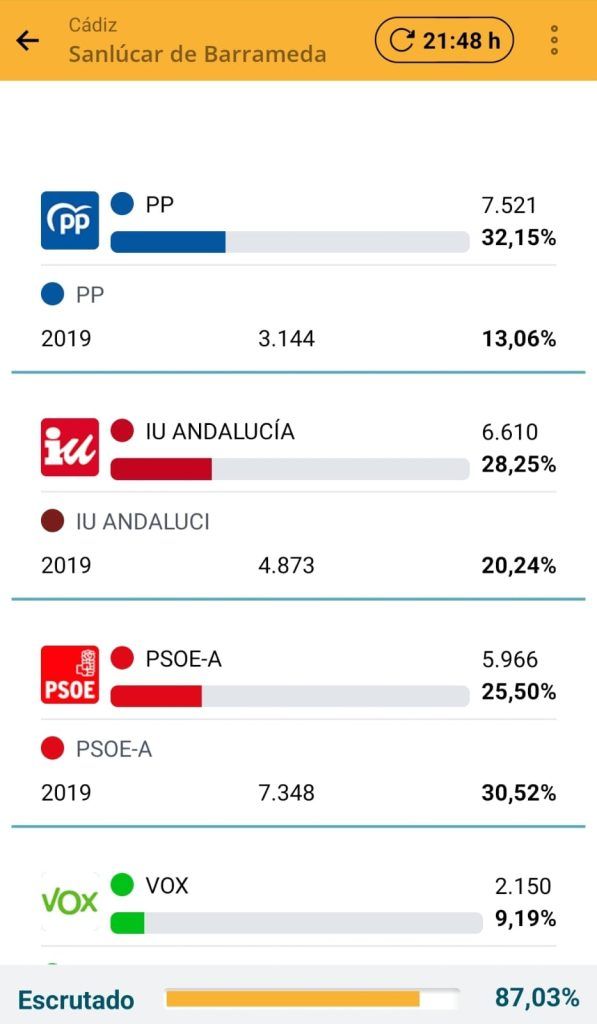Image resolution: width=597 pixels, height=1024 pixels.
Task: Click the dark red IU ANDALUCI 2019 dot
Action: [52, 521]
